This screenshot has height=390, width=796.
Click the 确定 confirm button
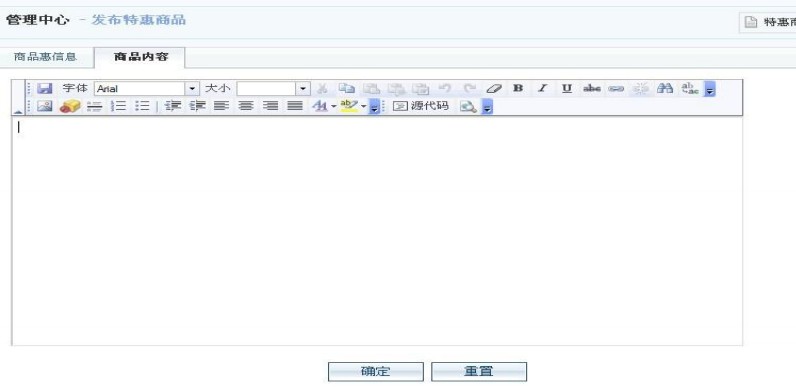tap(376, 372)
